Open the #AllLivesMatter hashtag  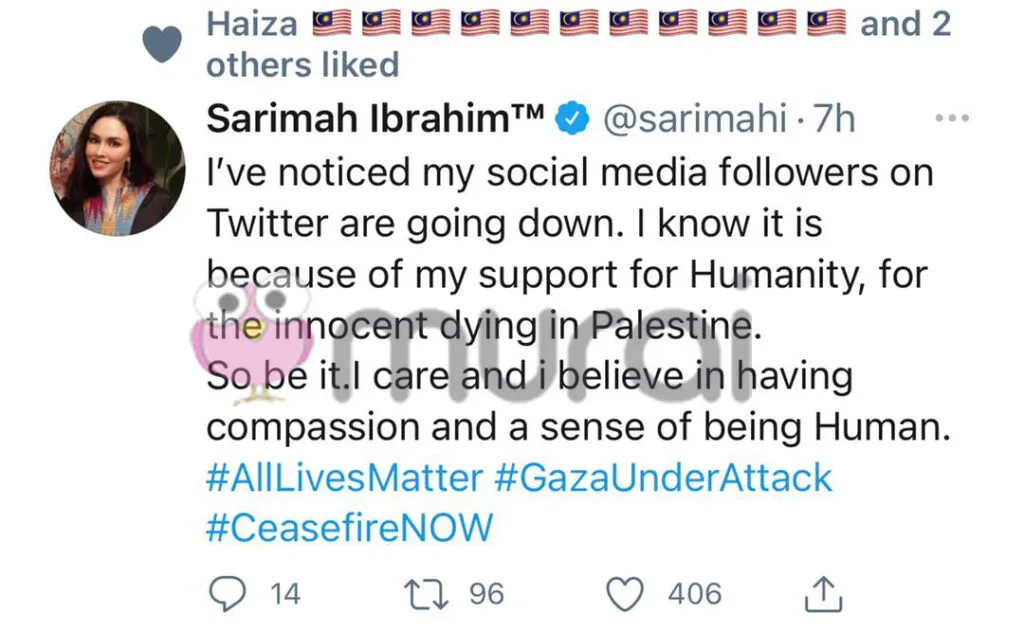pyautogui.click(x=344, y=478)
